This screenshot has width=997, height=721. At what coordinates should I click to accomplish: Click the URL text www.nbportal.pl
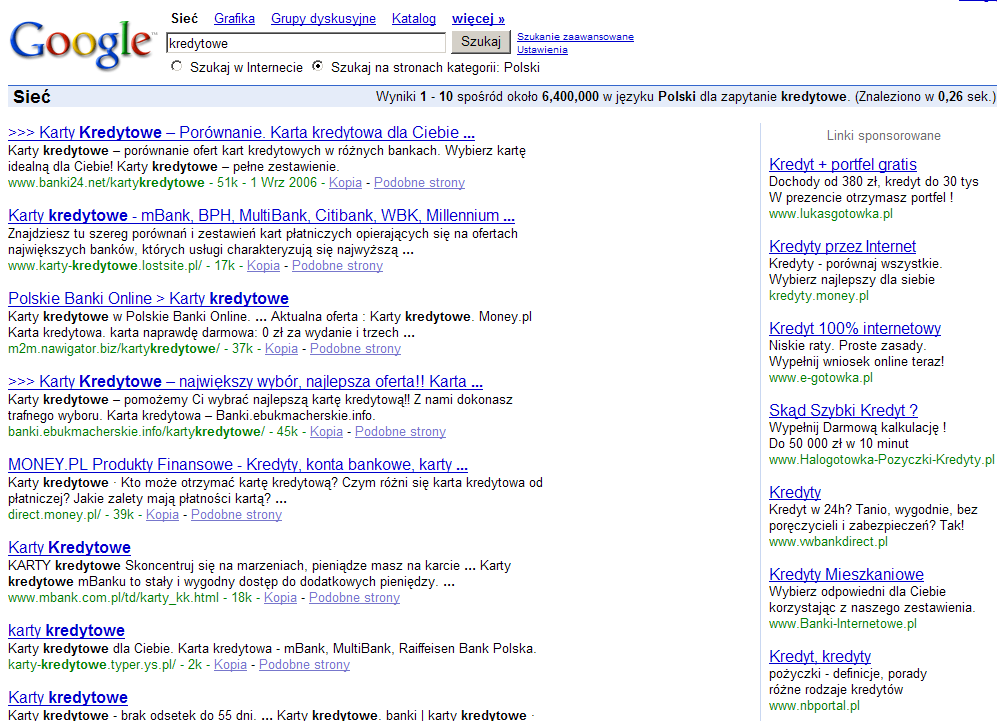814,706
